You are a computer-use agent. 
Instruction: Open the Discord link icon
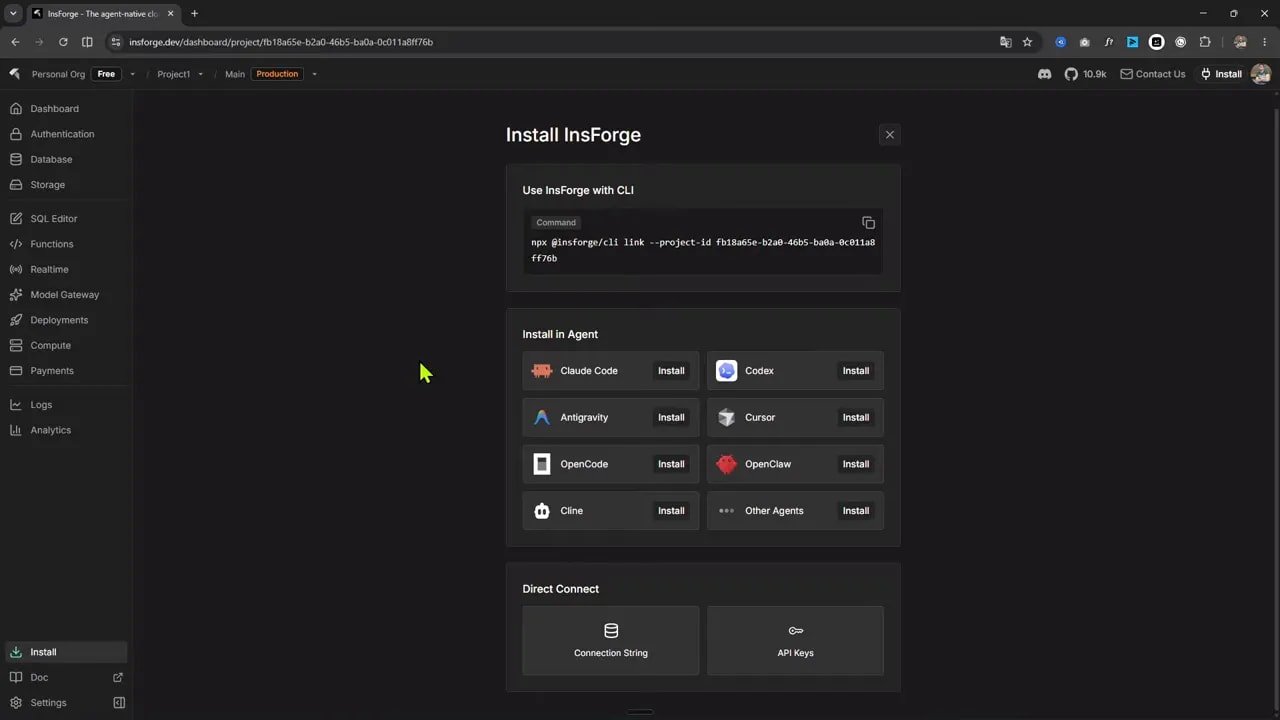click(1045, 74)
